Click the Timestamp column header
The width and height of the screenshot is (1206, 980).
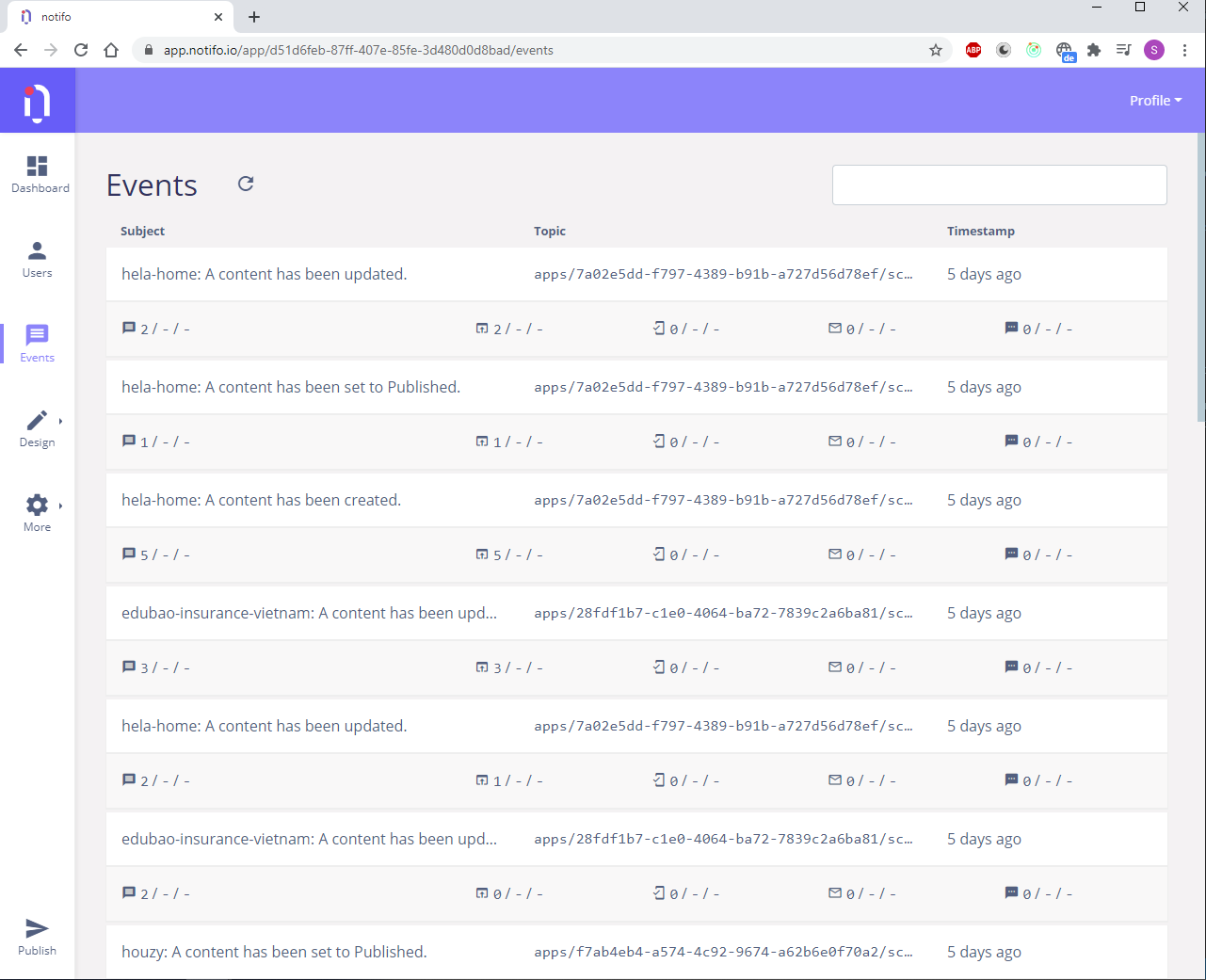pyautogui.click(x=981, y=231)
